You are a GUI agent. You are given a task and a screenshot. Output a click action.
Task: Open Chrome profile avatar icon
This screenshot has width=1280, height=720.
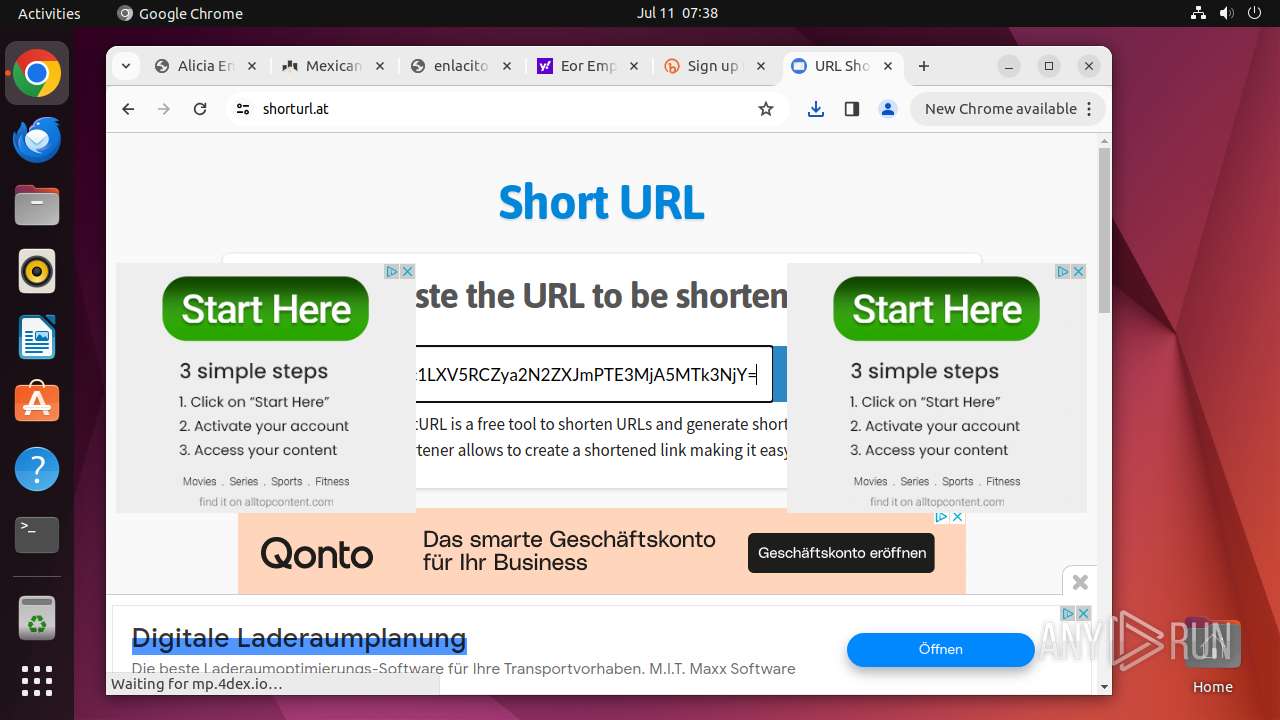[888, 109]
